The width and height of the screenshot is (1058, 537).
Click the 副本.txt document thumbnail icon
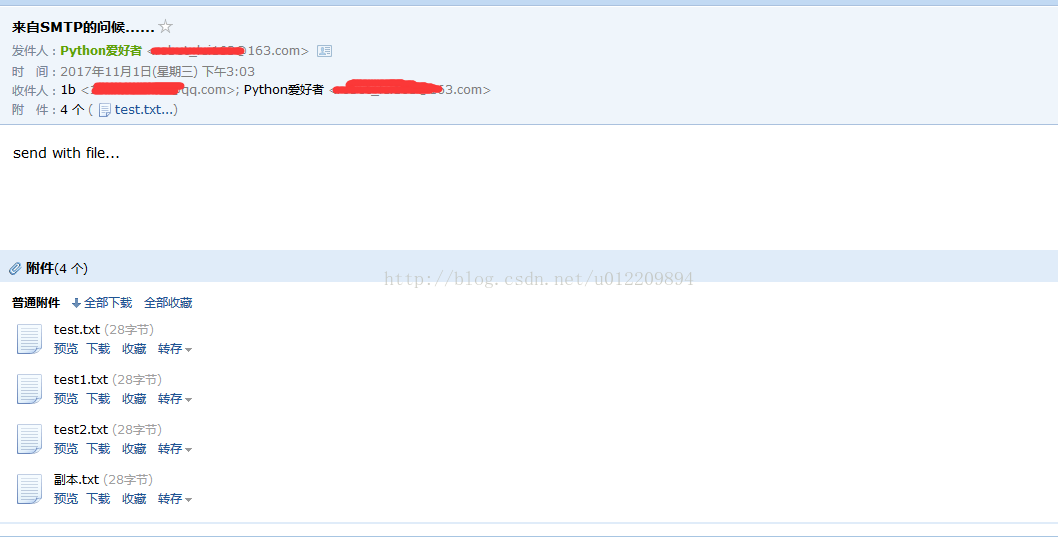[29, 488]
